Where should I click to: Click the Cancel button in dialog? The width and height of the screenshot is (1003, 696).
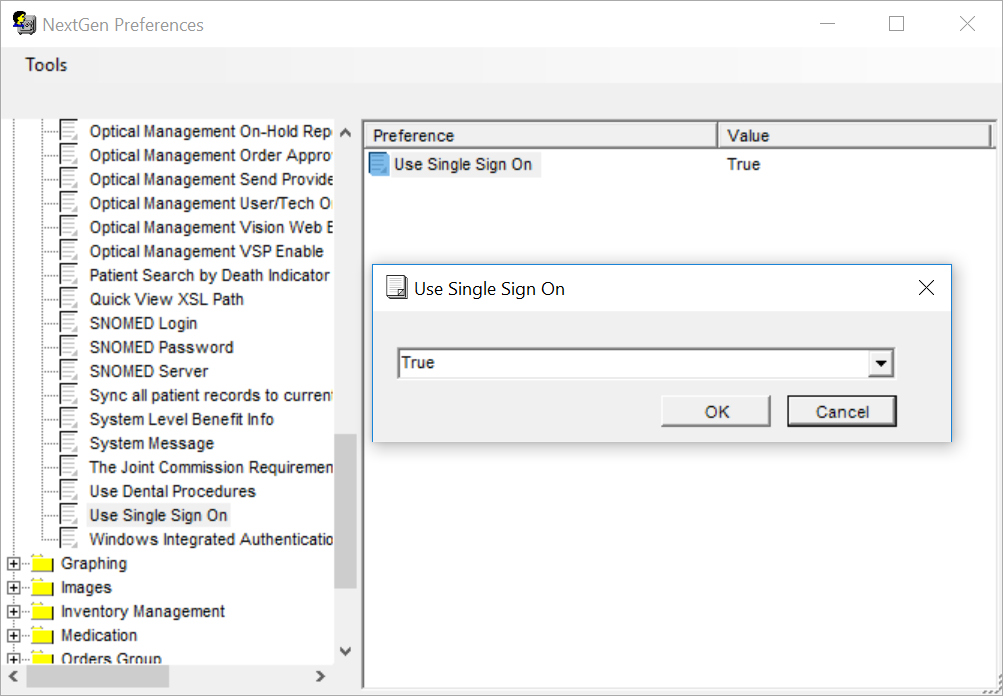(x=842, y=411)
